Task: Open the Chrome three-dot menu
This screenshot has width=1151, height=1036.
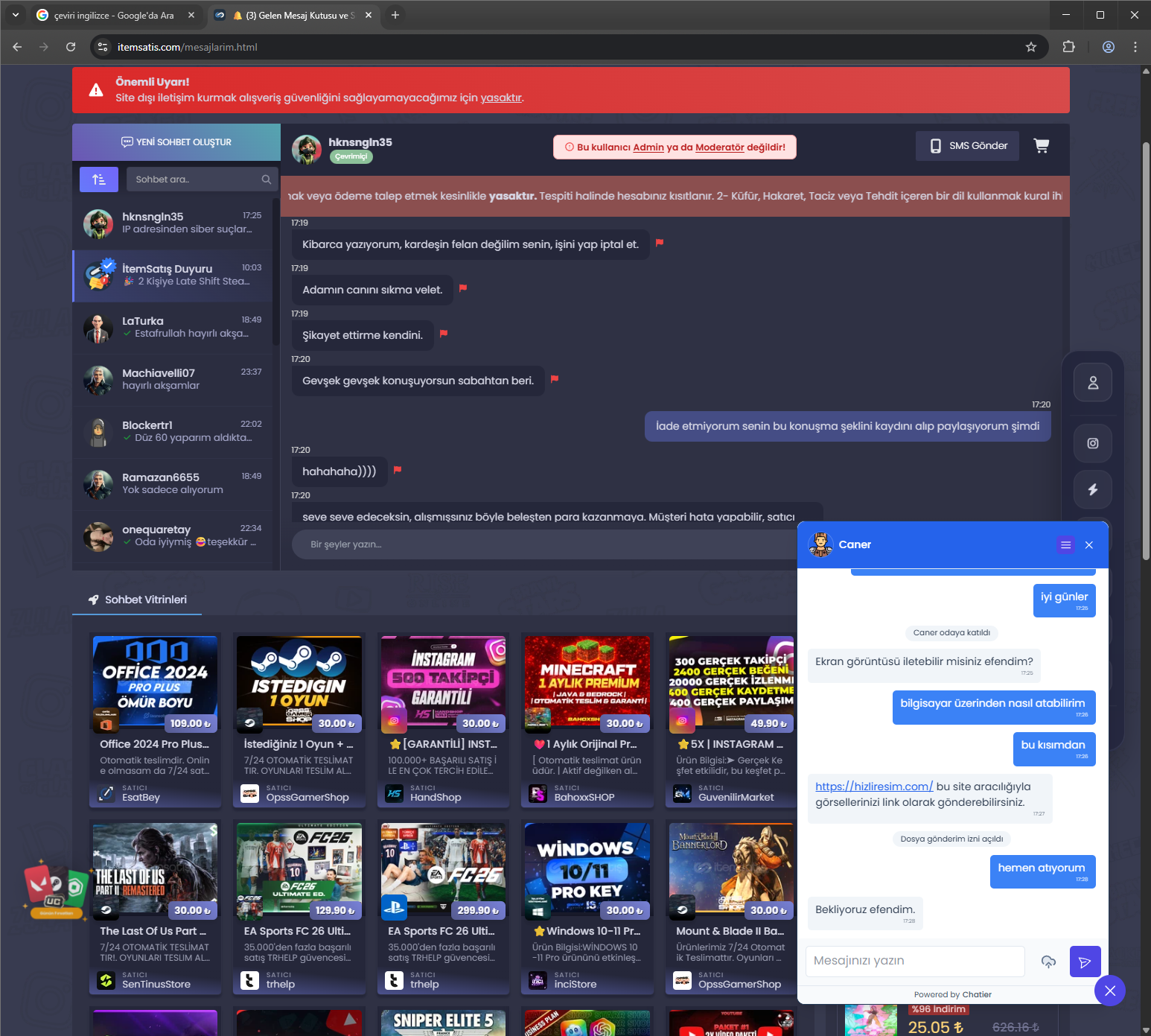Action: click(1135, 47)
